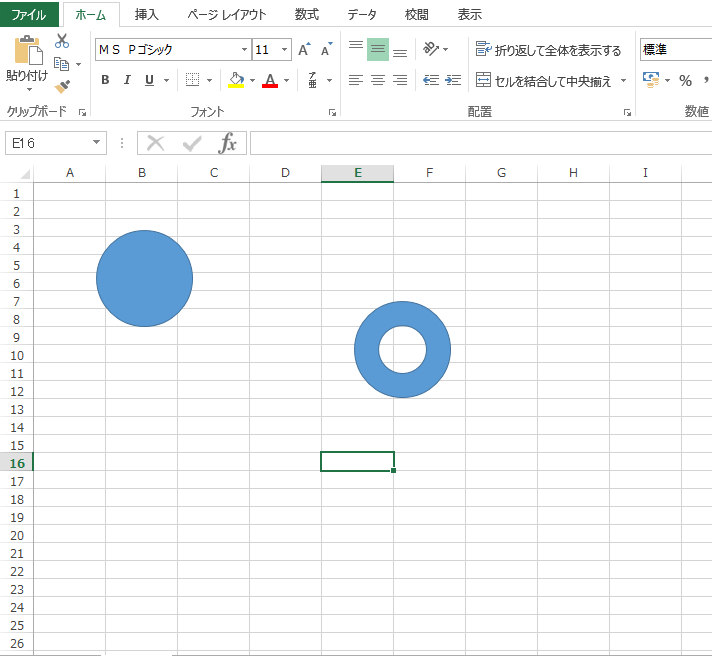Expand the merge cells dropdown arrow
This screenshot has height=656, width=712.
[x=623, y=80]
